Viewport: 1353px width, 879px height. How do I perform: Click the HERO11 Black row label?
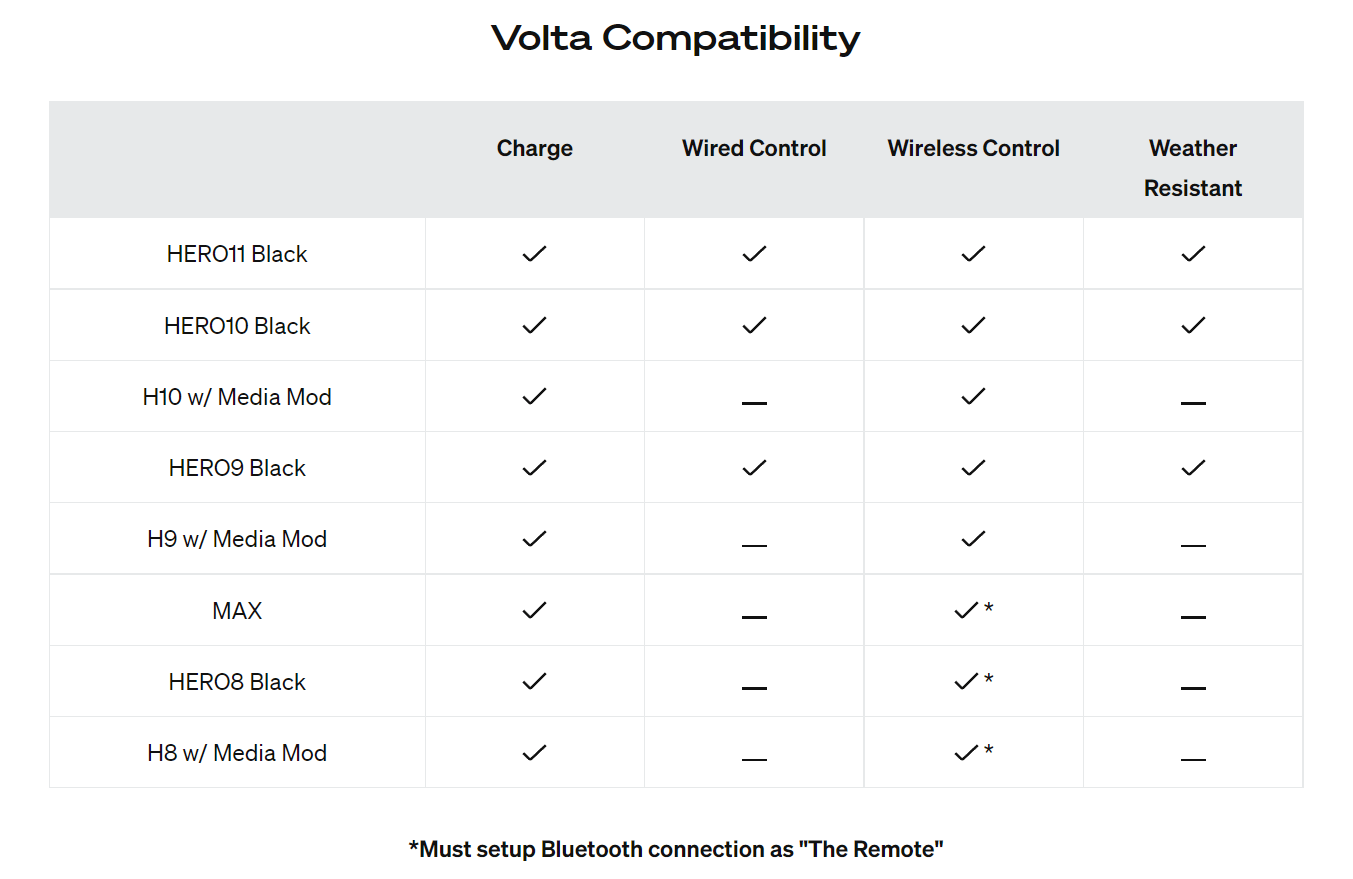[237, 254]
